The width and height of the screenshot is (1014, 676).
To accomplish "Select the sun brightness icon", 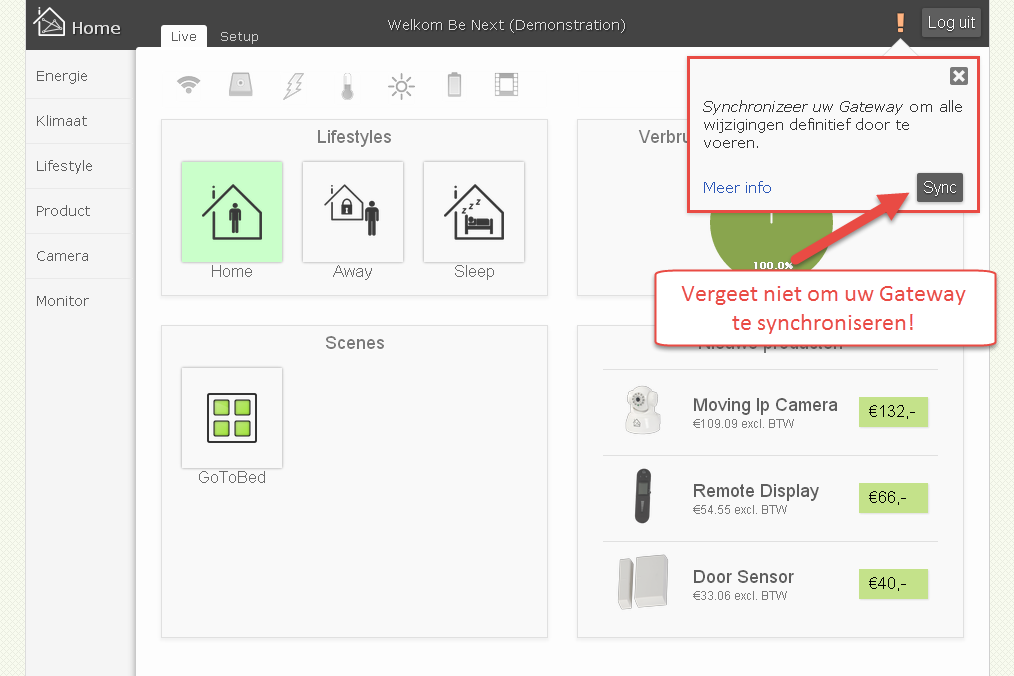I will 401,86.
